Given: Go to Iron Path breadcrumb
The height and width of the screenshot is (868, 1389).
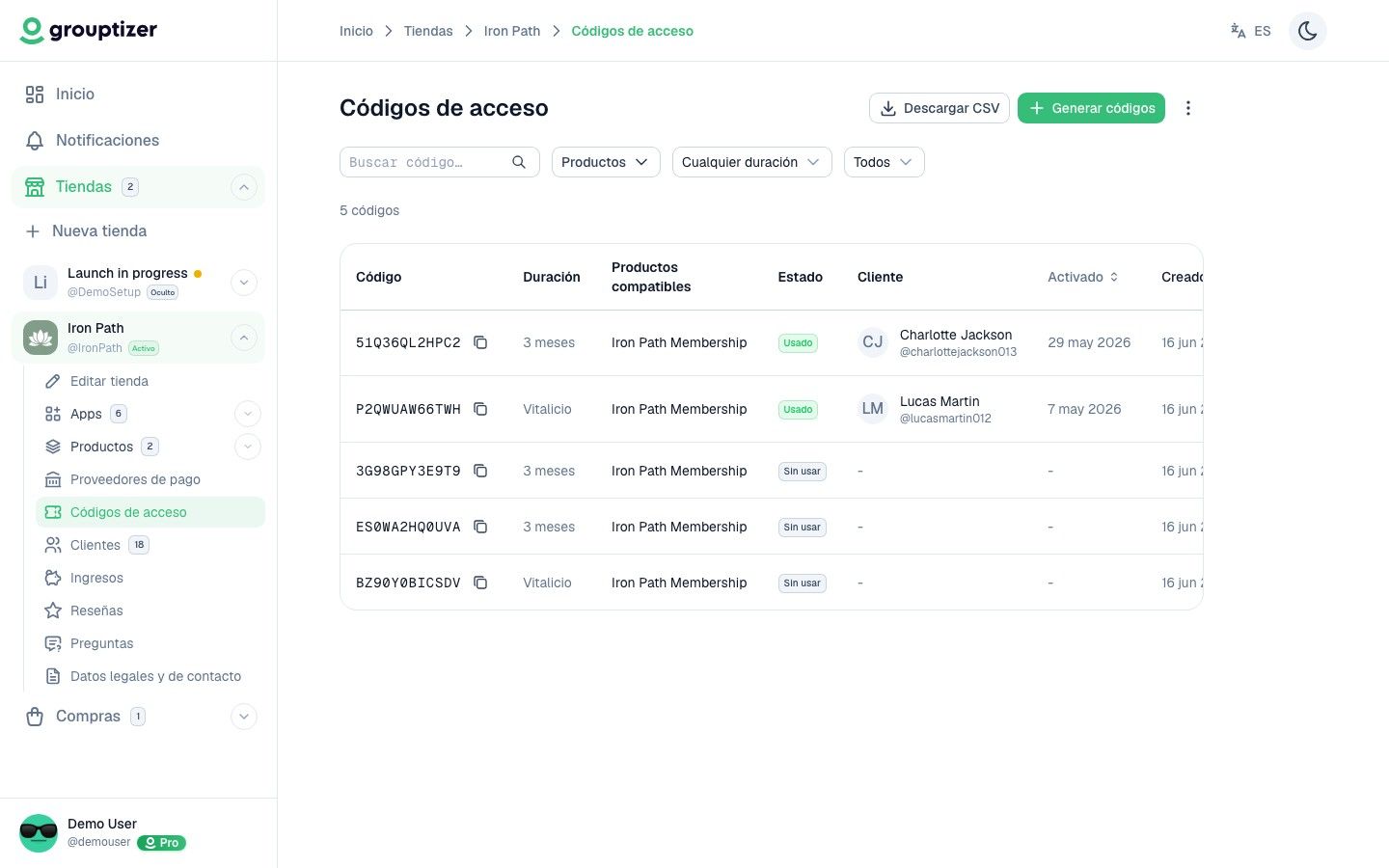Looking at the screenshot, I should pyautogui.click(x=512, y=31).
